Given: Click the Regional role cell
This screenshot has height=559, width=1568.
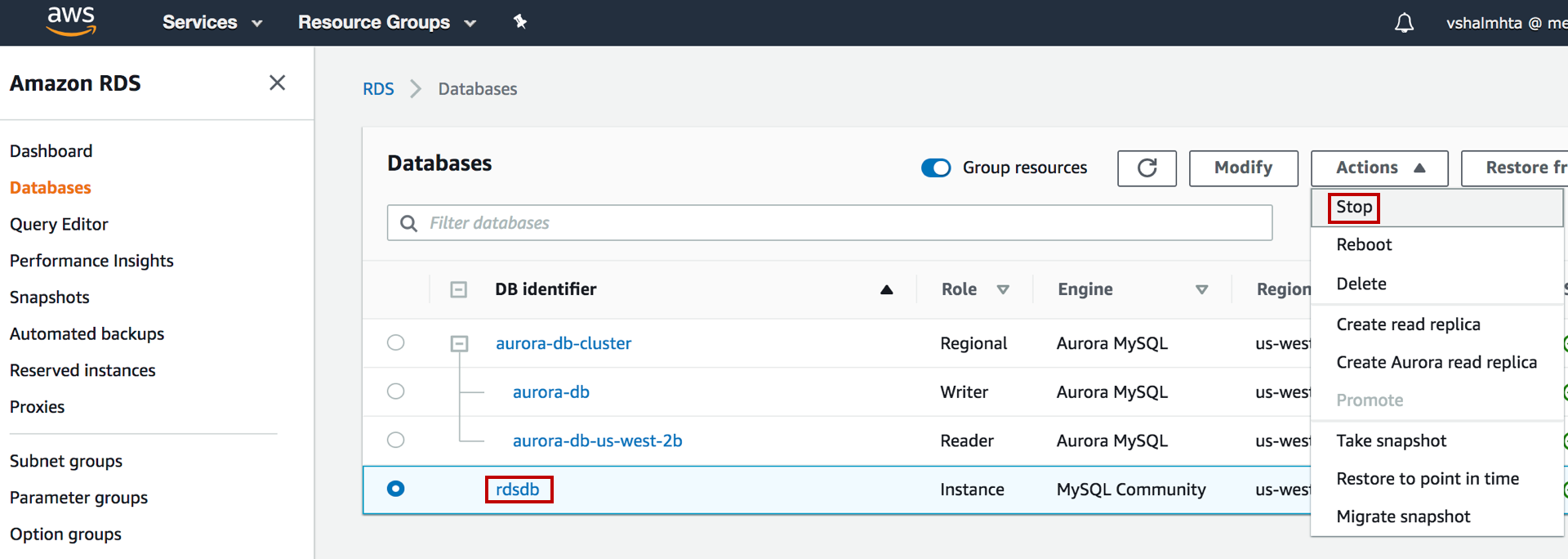Looking at the screenshot, I should pyautogui.click(x=973, y=343).
